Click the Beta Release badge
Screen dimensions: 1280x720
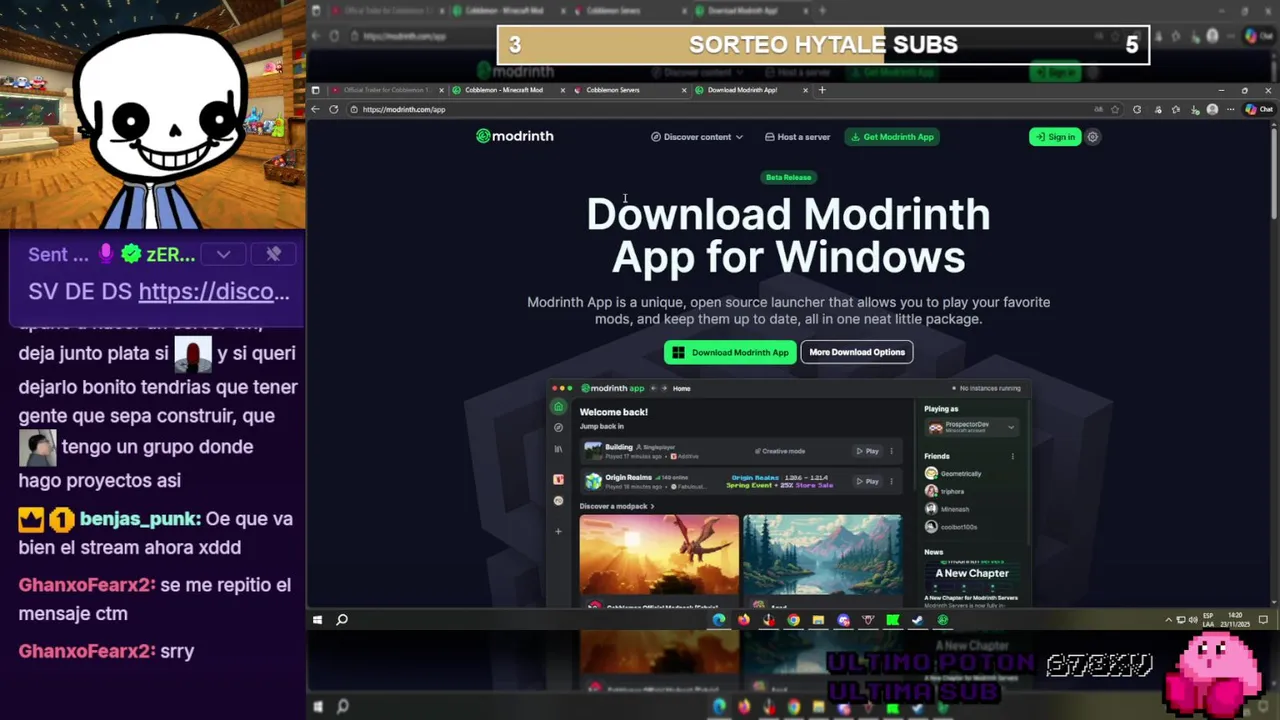click(x=788, y=177)
